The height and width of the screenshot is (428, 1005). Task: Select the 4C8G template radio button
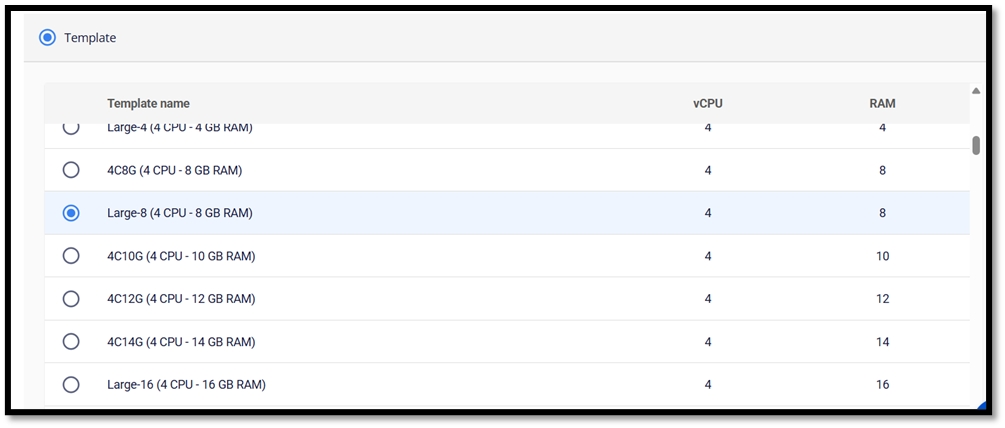pyautogui.click(x=71, y=170)
